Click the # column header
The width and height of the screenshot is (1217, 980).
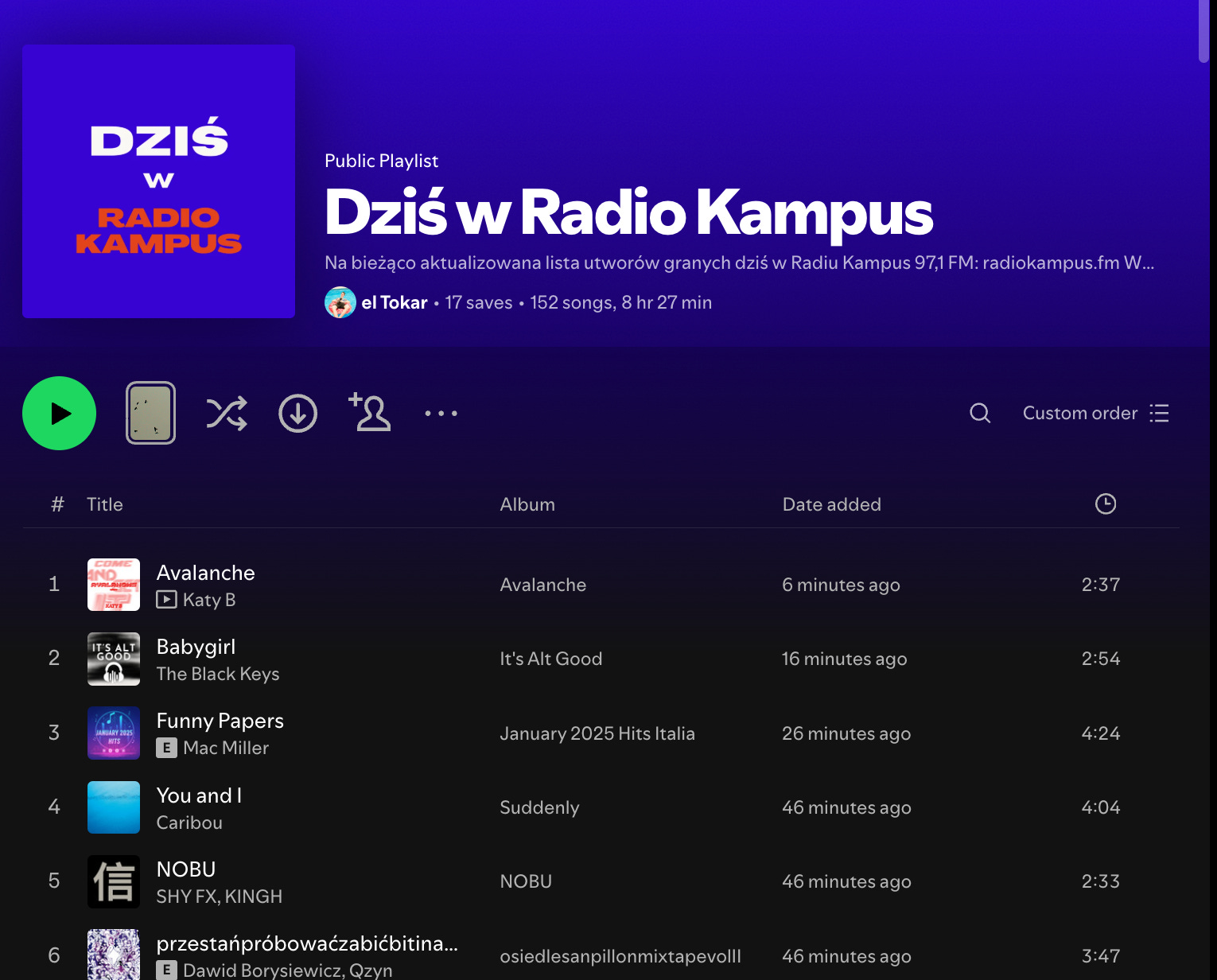click(x=57, y=504)
